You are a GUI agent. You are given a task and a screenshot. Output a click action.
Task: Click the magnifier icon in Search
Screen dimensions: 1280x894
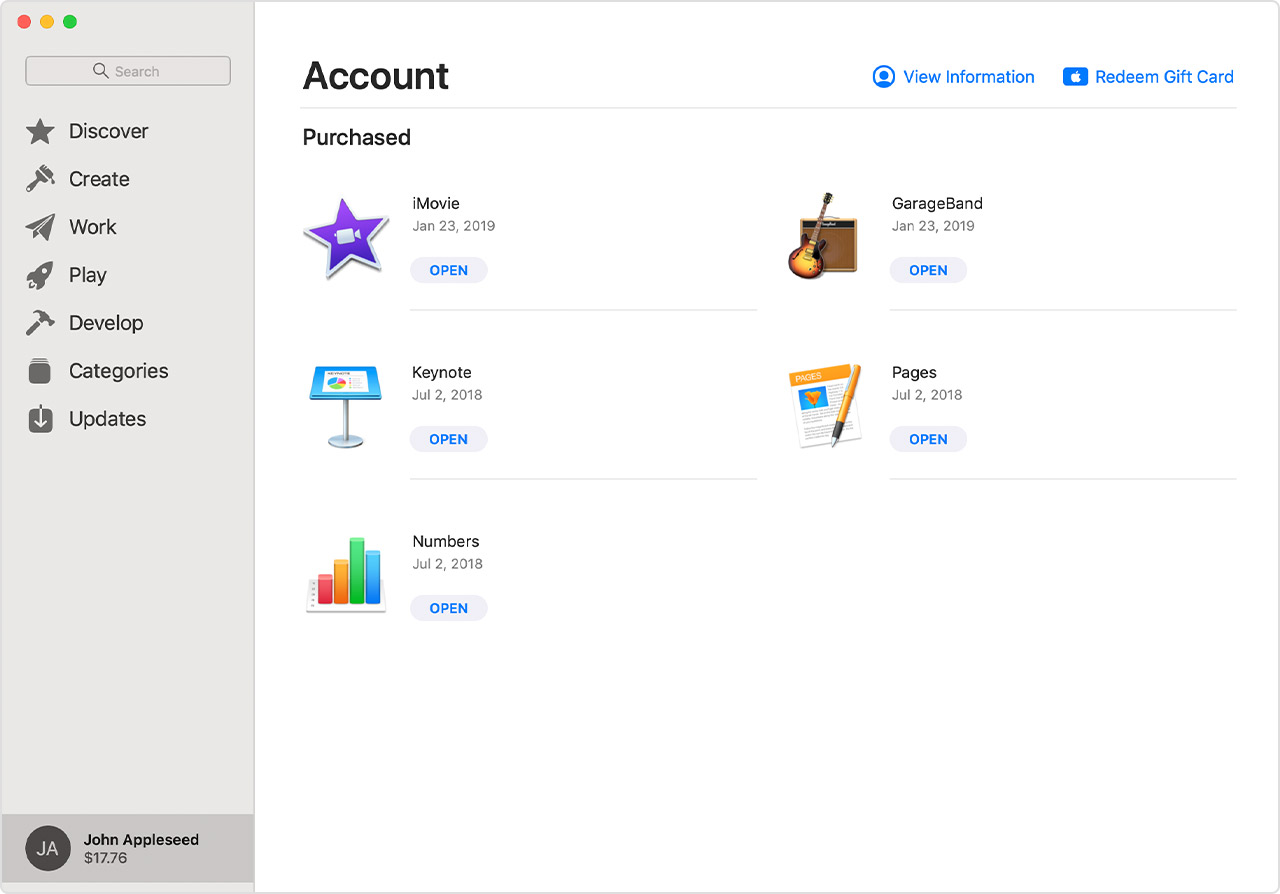coord(101,71)
